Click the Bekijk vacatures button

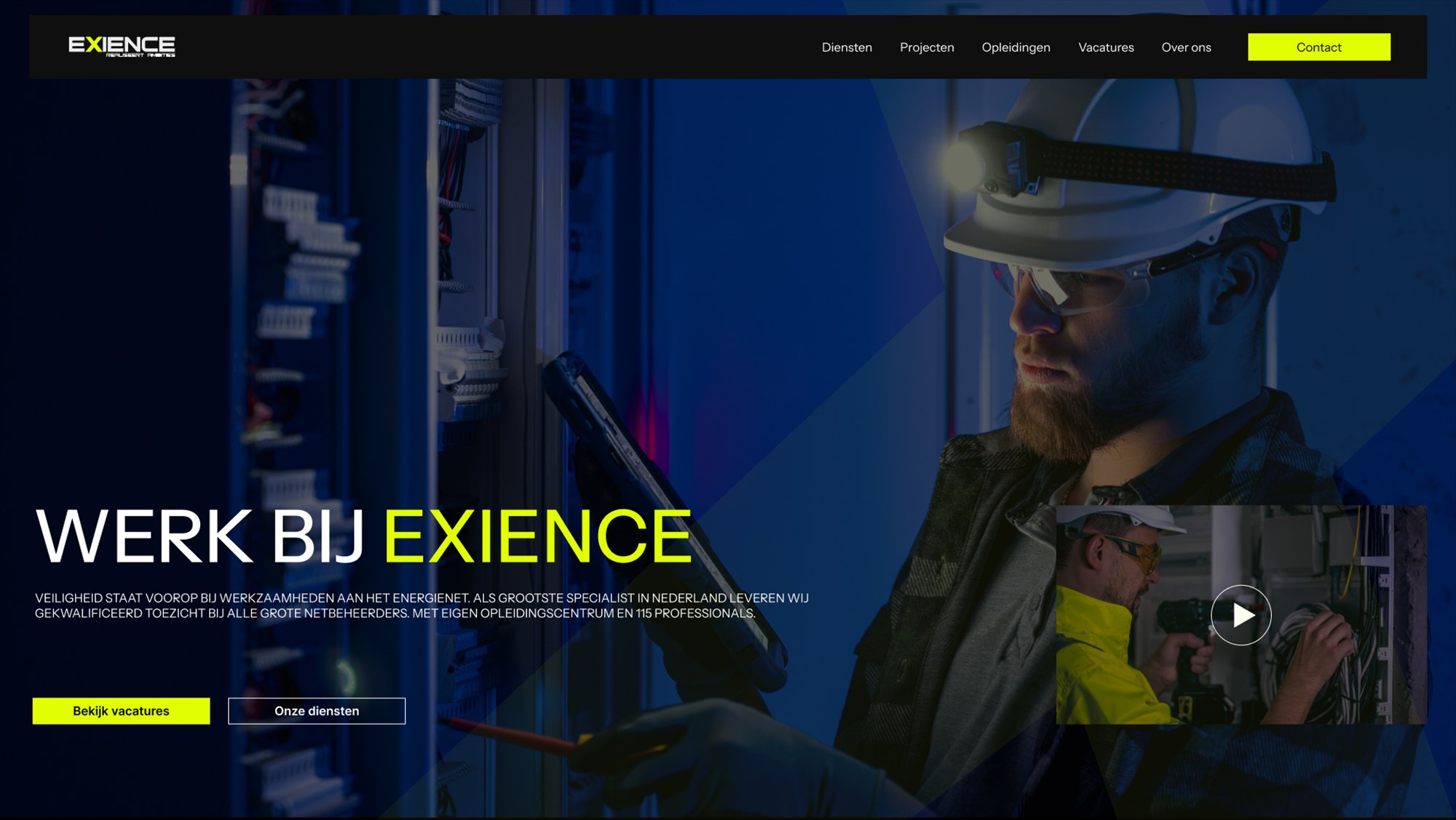click(121, 711)
